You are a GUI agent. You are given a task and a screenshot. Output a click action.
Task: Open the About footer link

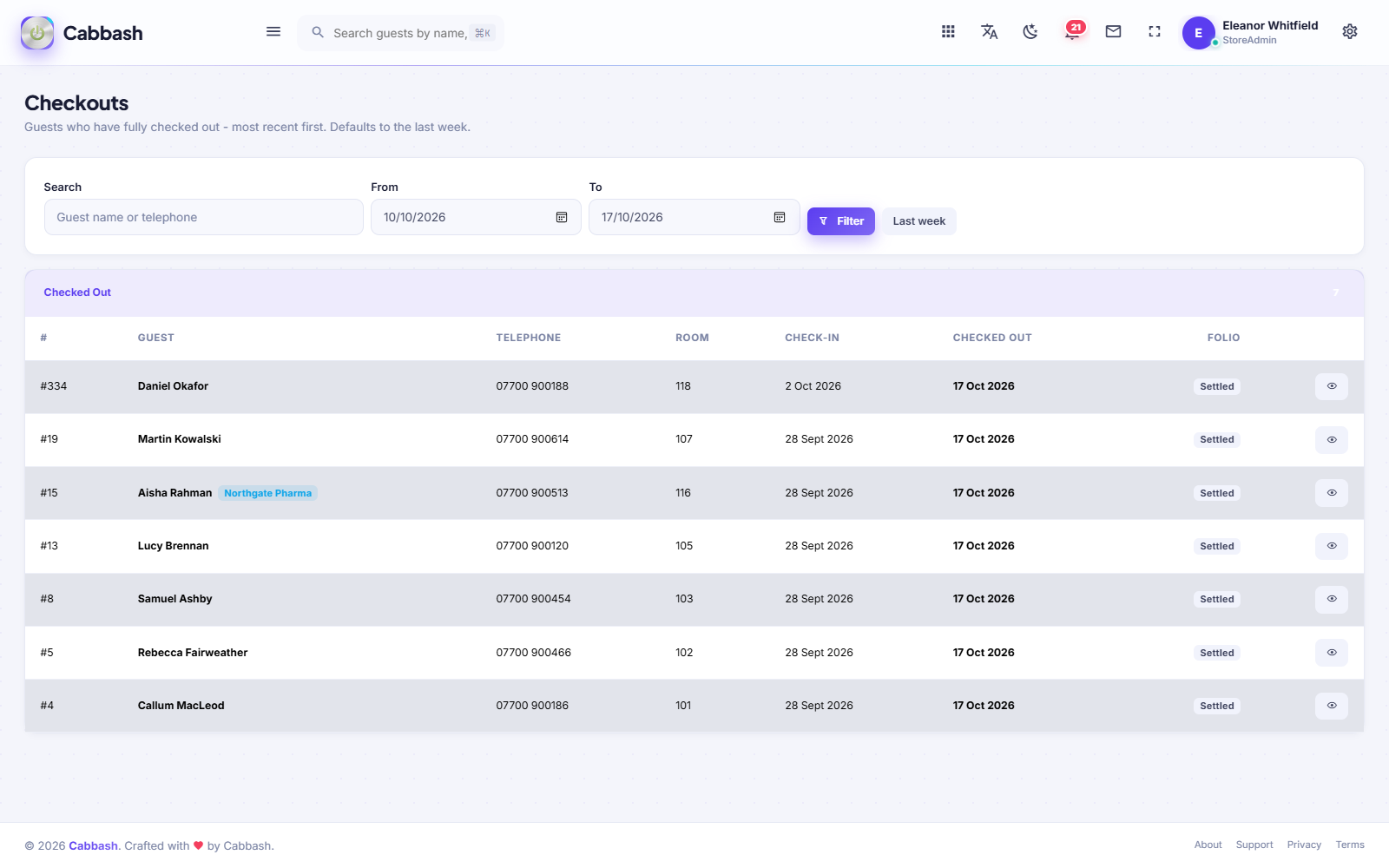tap(1208, 845)
